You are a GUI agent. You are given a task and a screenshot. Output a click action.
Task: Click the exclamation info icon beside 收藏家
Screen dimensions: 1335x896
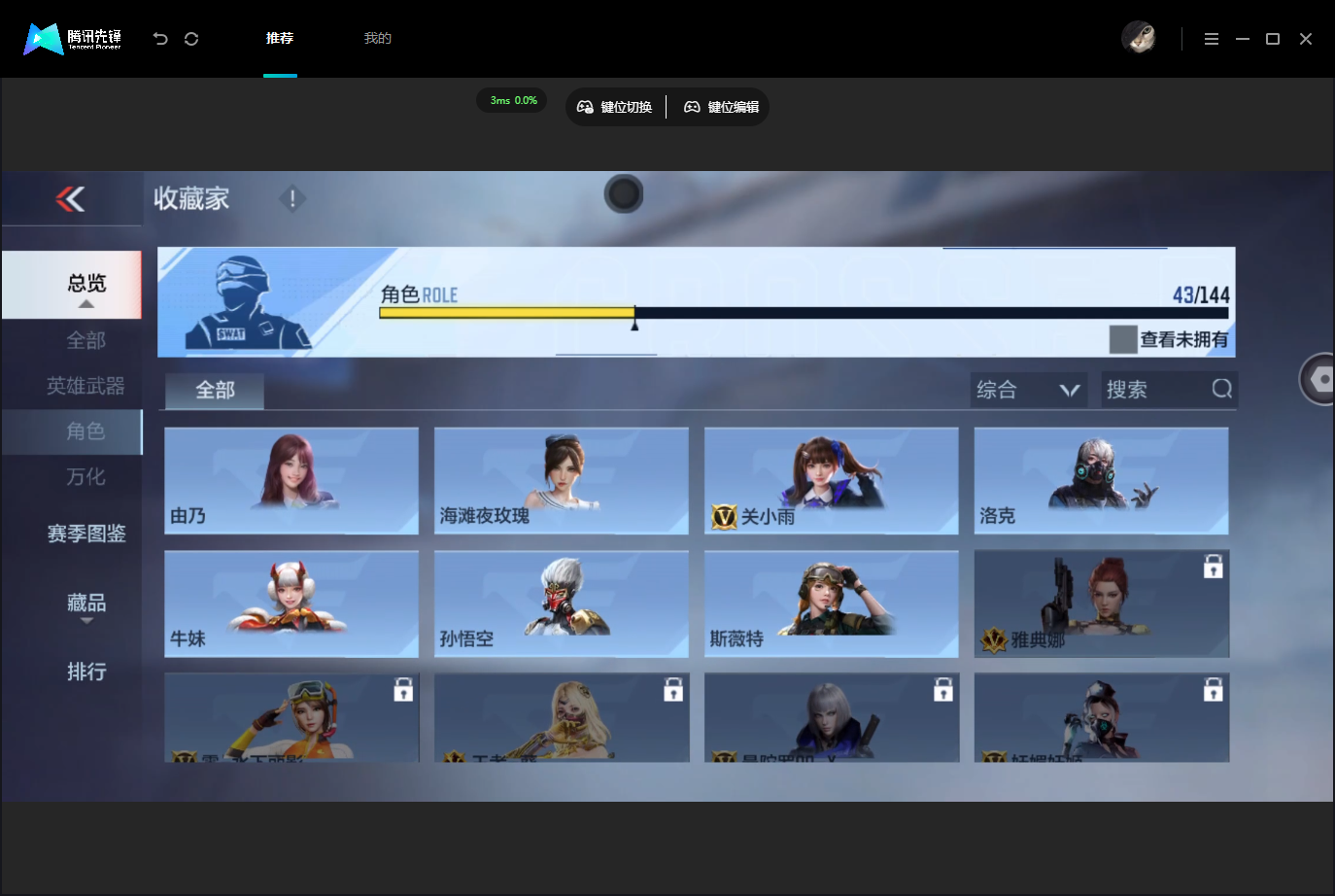[x=292, y=198]
